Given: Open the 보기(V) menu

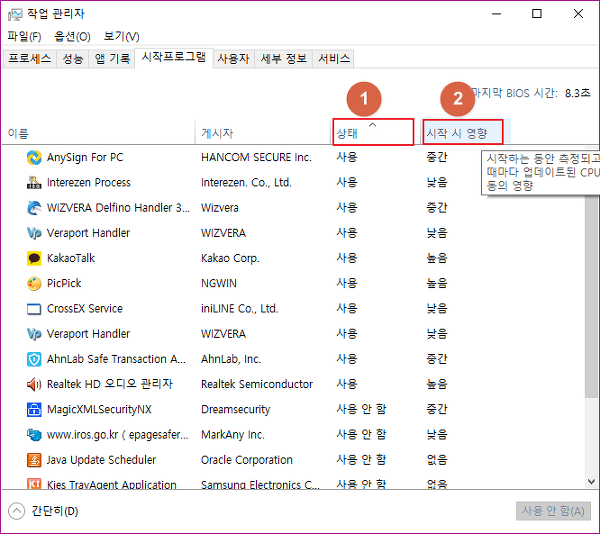Looking at the screenshot, I should [x=121, y=37].
